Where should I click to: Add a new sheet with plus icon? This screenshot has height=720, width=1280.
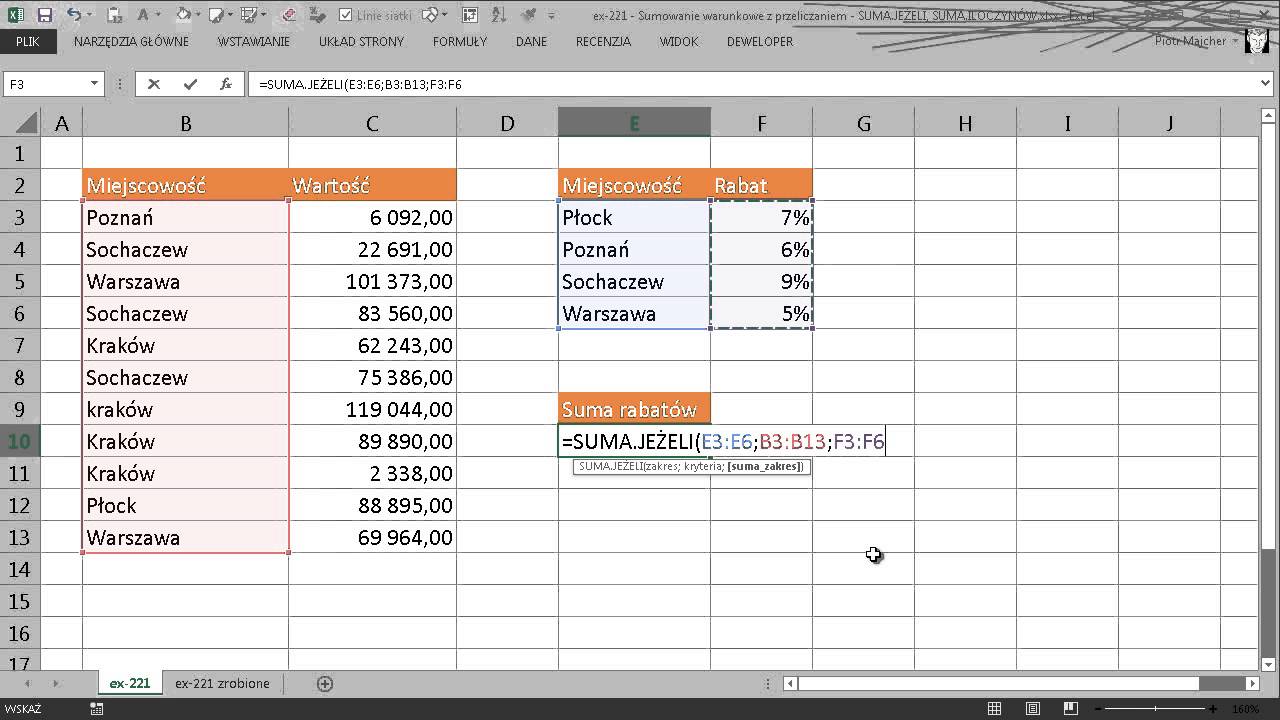click(x=324, y=684)
